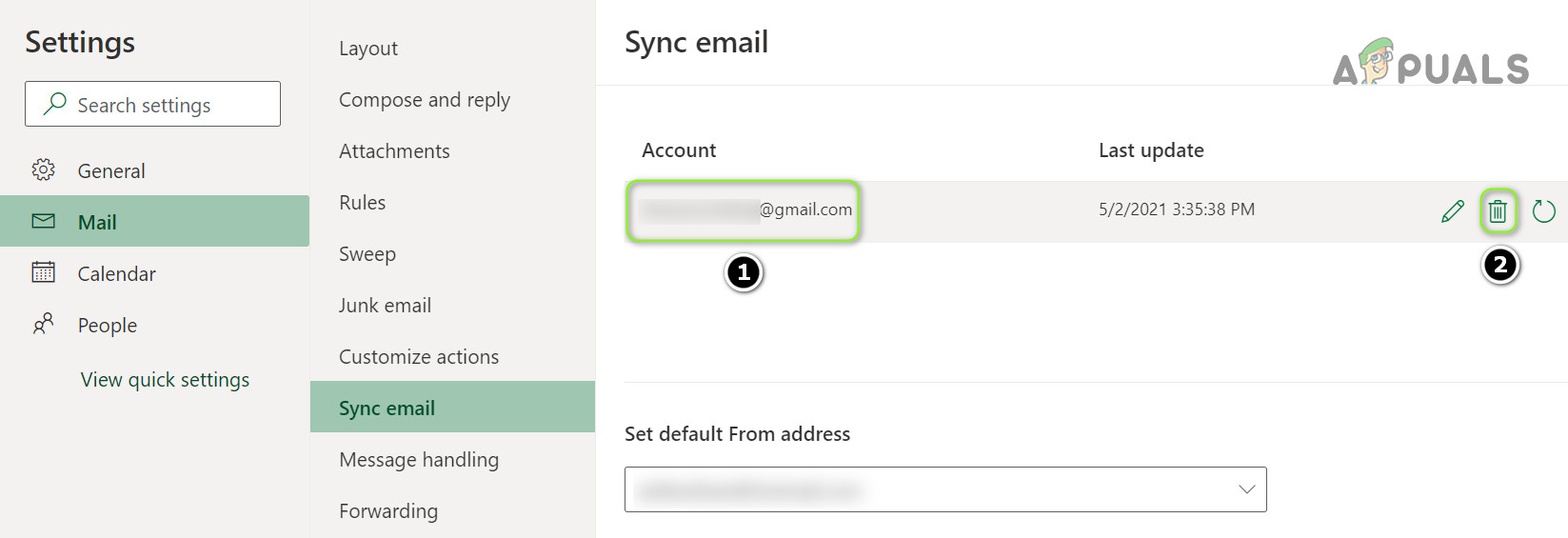Click the Mail envelope icon
Image resolution: width=1568 pixels, height=538 pixels.
click(43, 222)
